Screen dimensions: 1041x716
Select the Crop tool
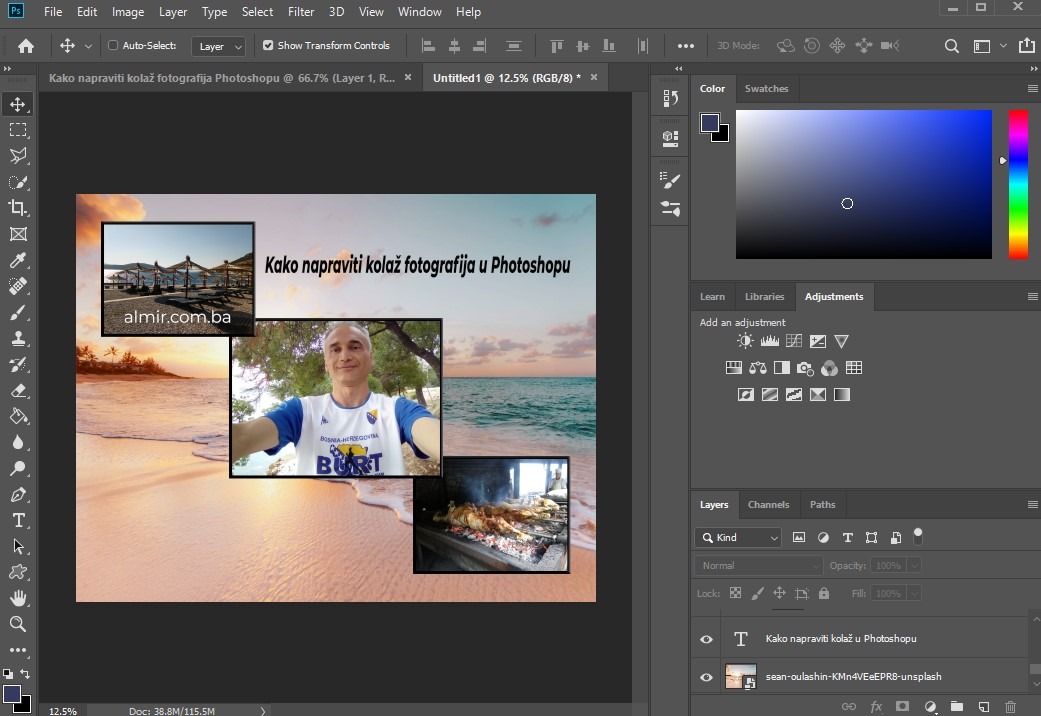pyautogui.click(x=18, y=208)
